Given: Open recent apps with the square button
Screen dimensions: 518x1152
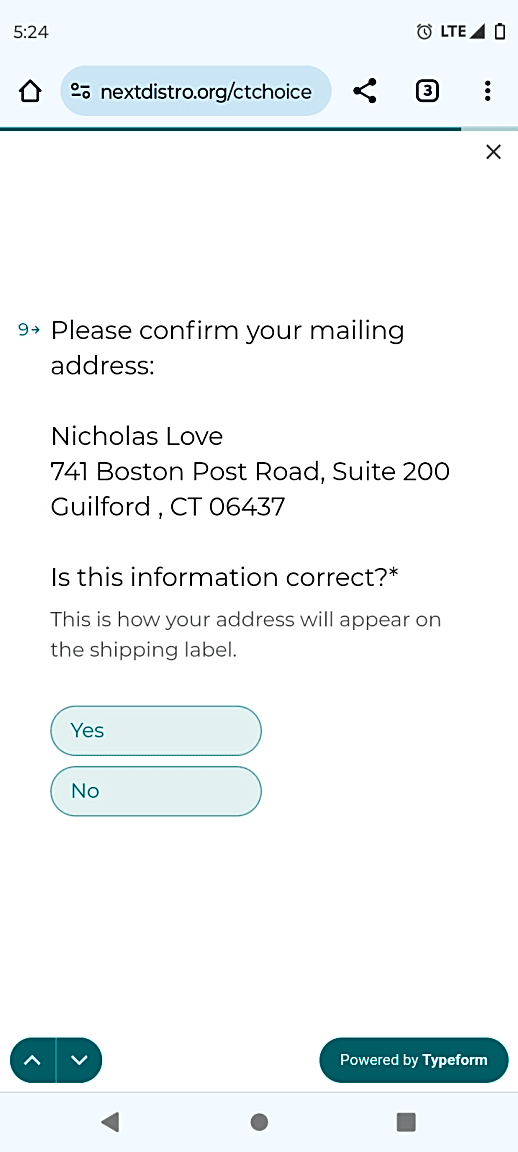Looking at the screenshot, I should 406,1121.
